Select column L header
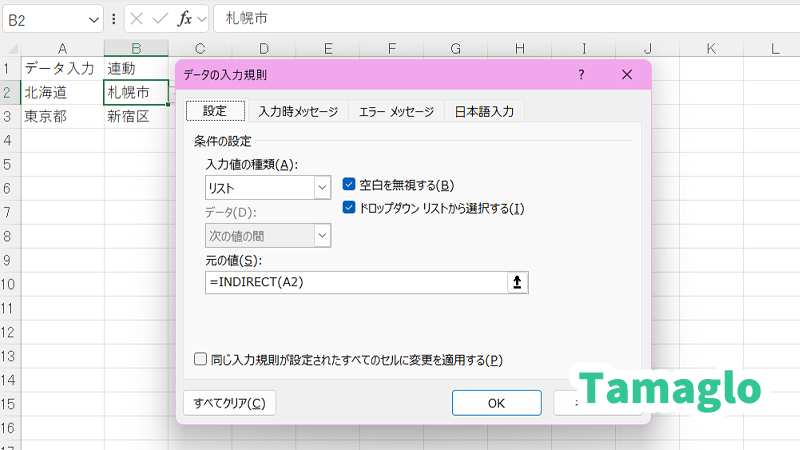The image size is (800, 450). [x=775, y=48]
